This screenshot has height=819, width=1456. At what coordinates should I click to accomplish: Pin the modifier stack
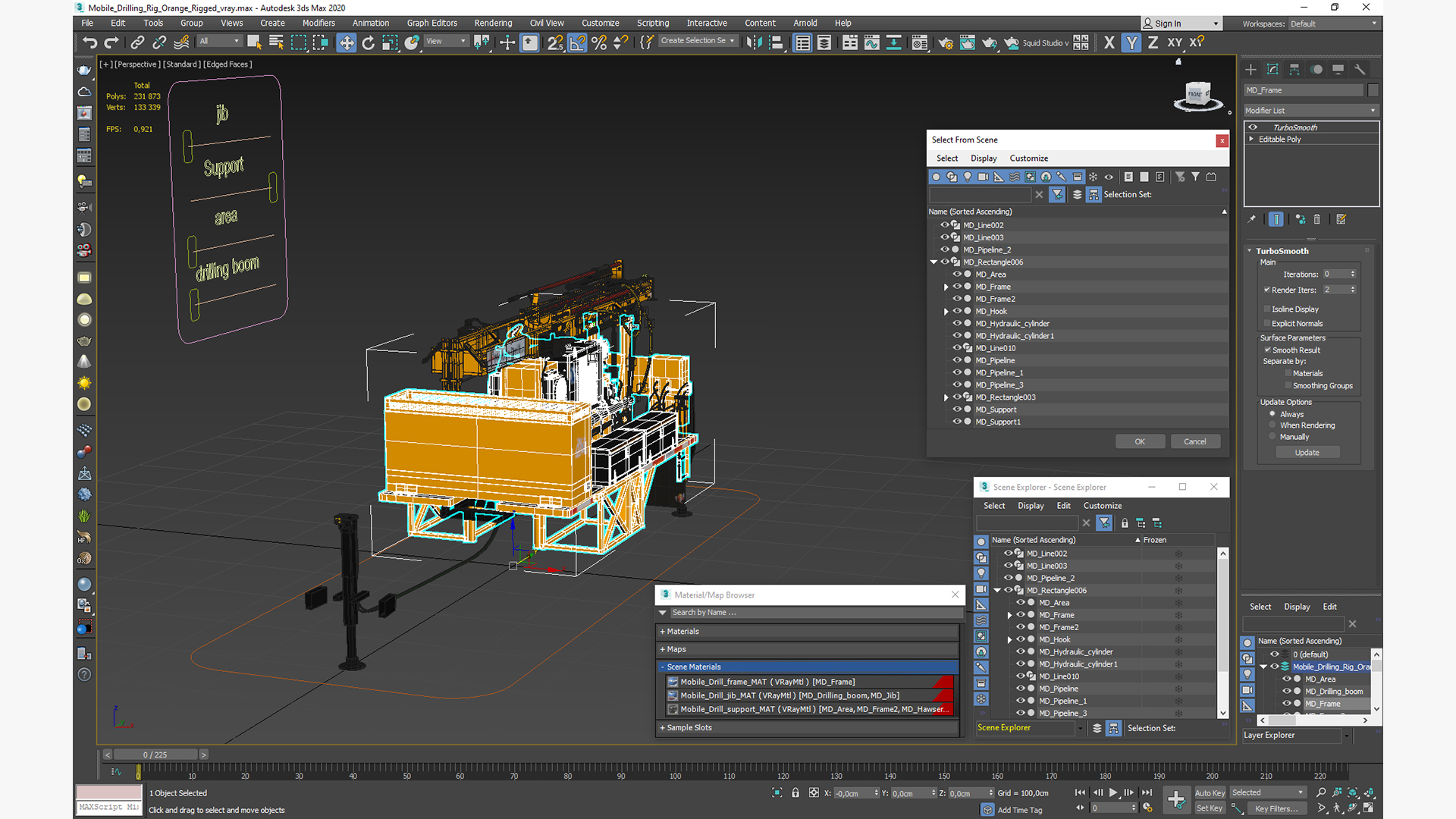click(x=1251, y=219)
